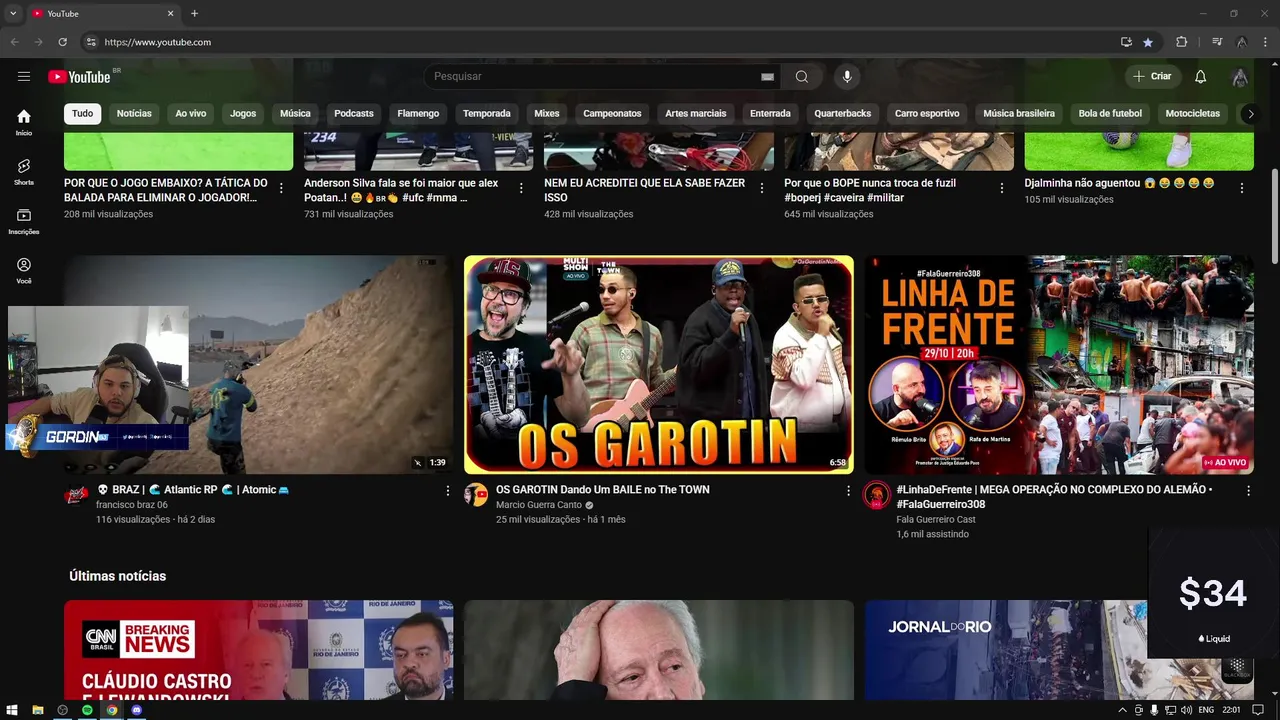Screen dimensions: 1280x720
Task: Open the account avatar menu
Action: coord(1240,77)
